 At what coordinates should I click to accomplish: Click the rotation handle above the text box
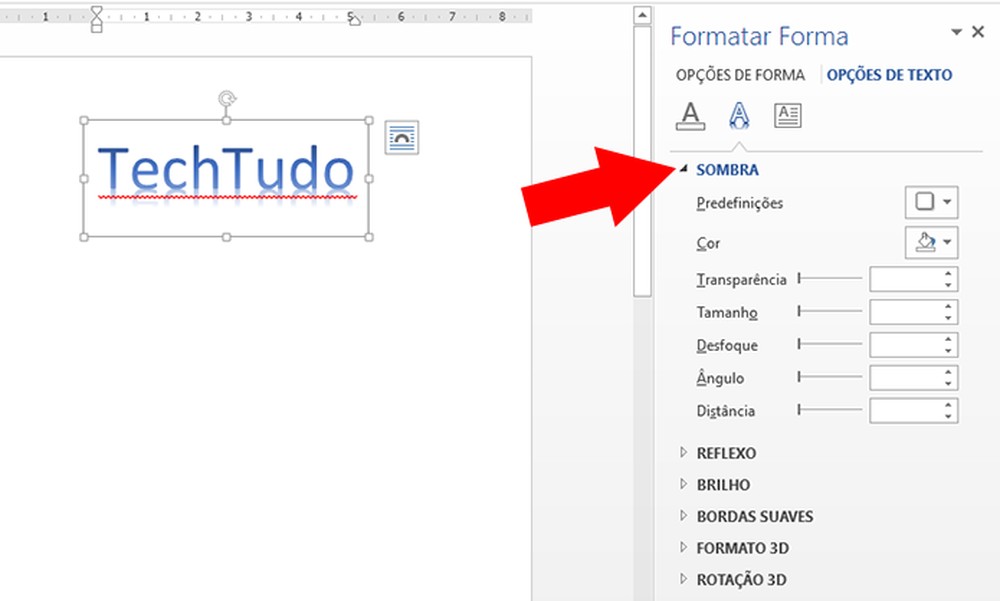coord(226,98)
